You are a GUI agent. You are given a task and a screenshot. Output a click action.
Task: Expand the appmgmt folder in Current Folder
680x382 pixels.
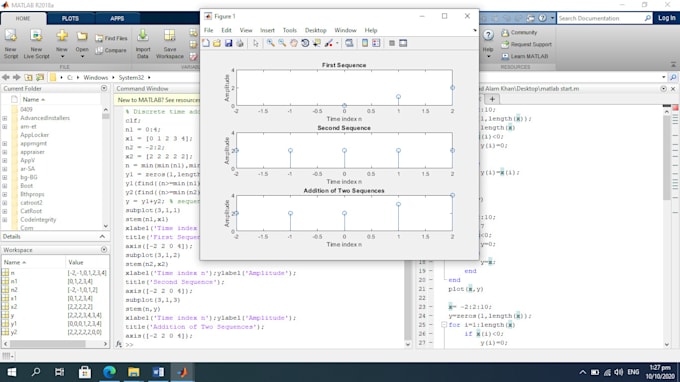click(x=5, y=144)
